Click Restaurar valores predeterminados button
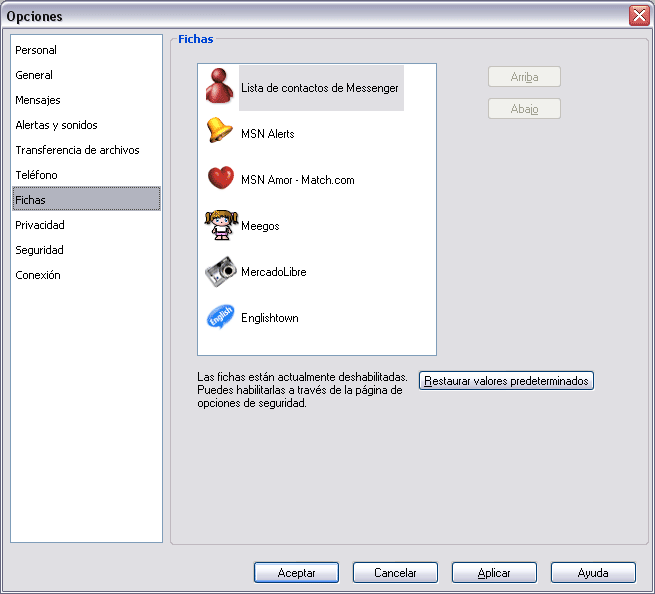Screen dimensions: 655x594 [506, 381]
